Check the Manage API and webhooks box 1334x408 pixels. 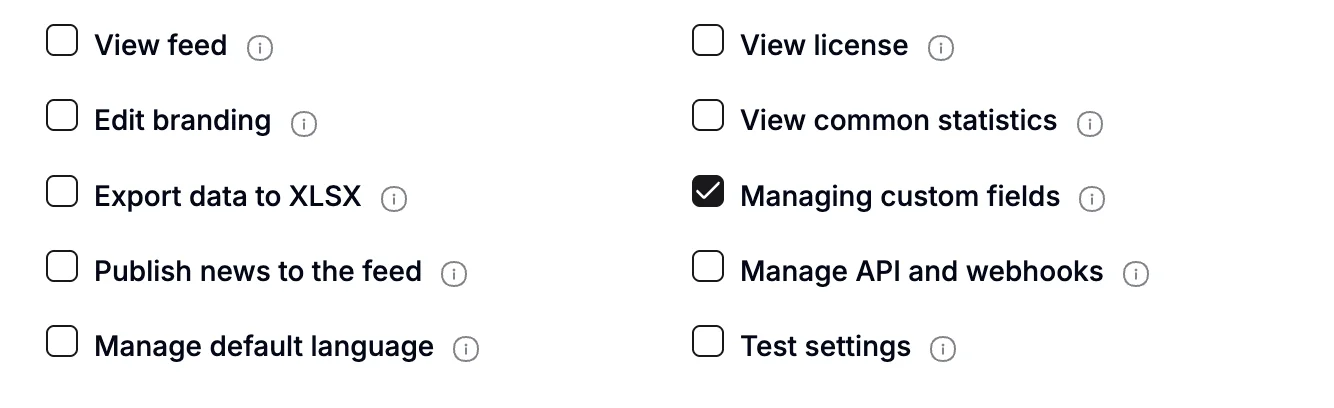[708, 266]
